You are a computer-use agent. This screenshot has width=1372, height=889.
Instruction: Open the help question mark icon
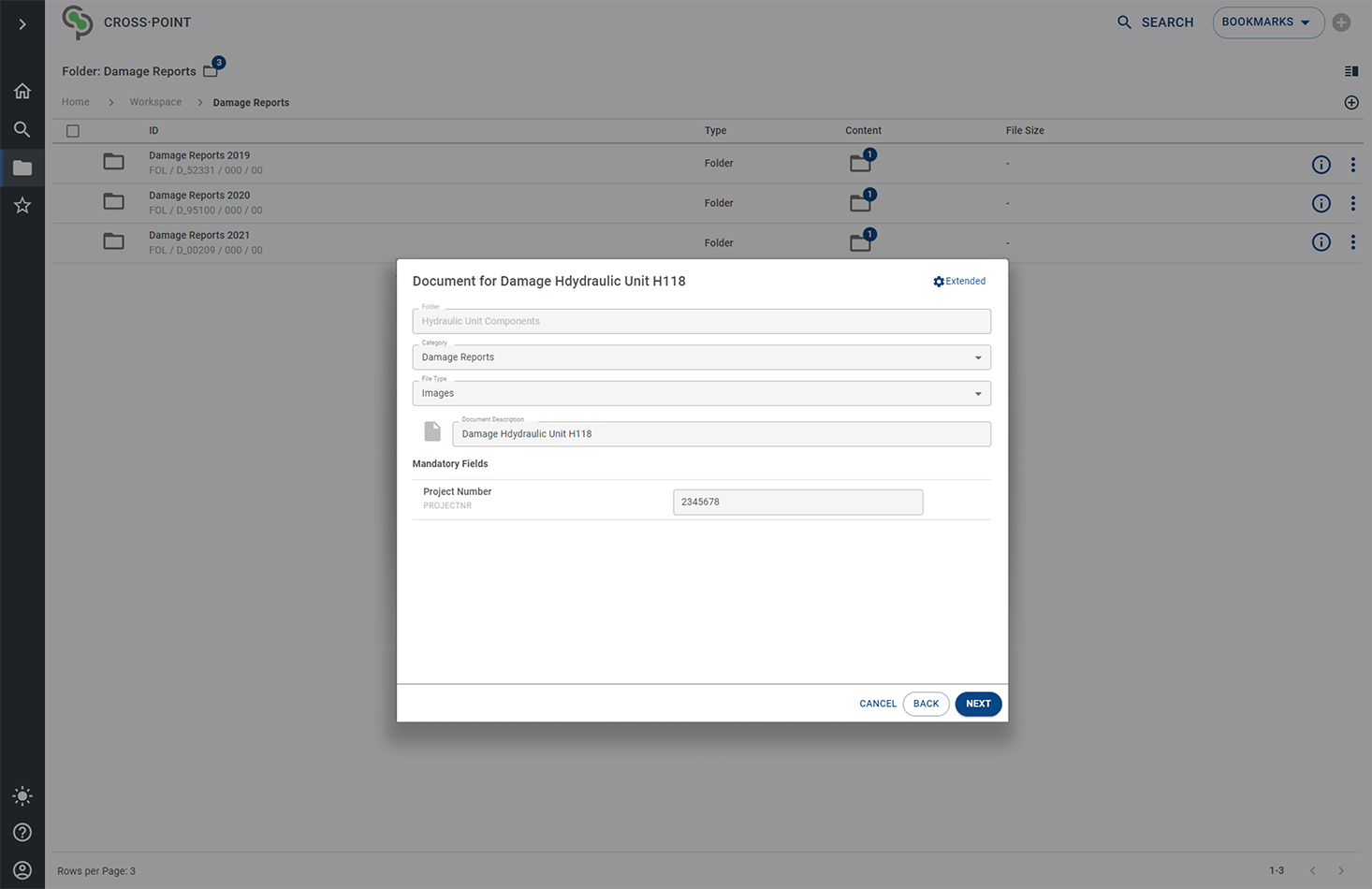pyautogui.click(x=22, y=833)
